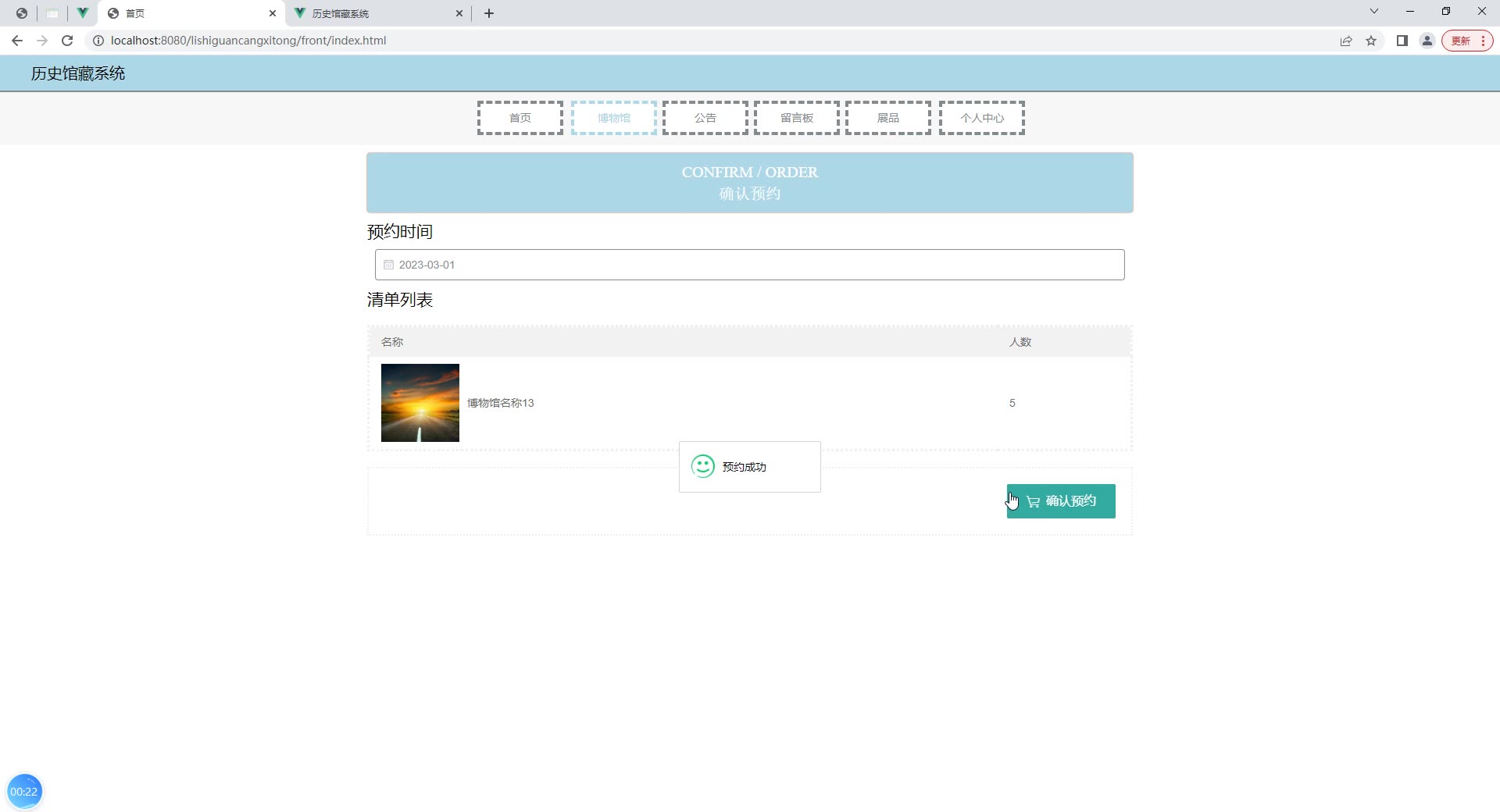Screen dimensions: 1500x812
Task: Navigate to 首页 menu item
Action: [520, 118]
